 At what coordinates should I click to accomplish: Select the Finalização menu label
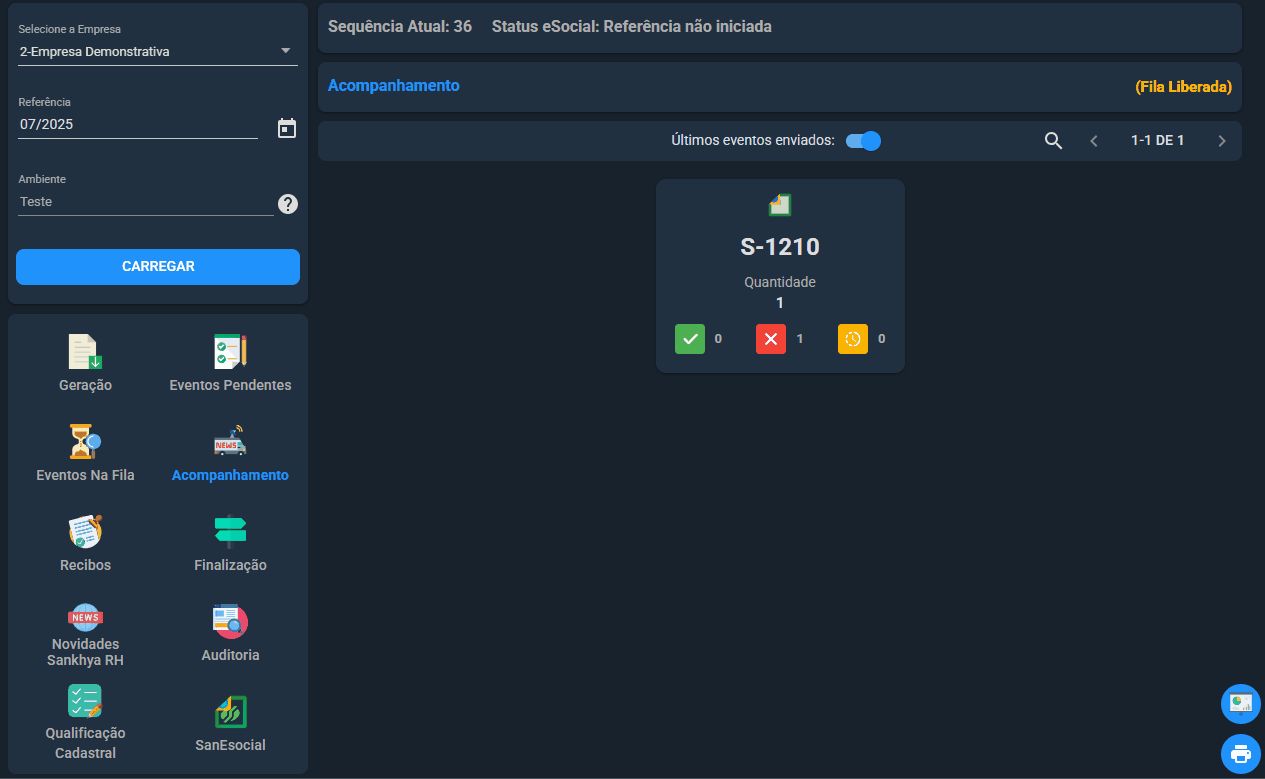click(x=230, y=565)
